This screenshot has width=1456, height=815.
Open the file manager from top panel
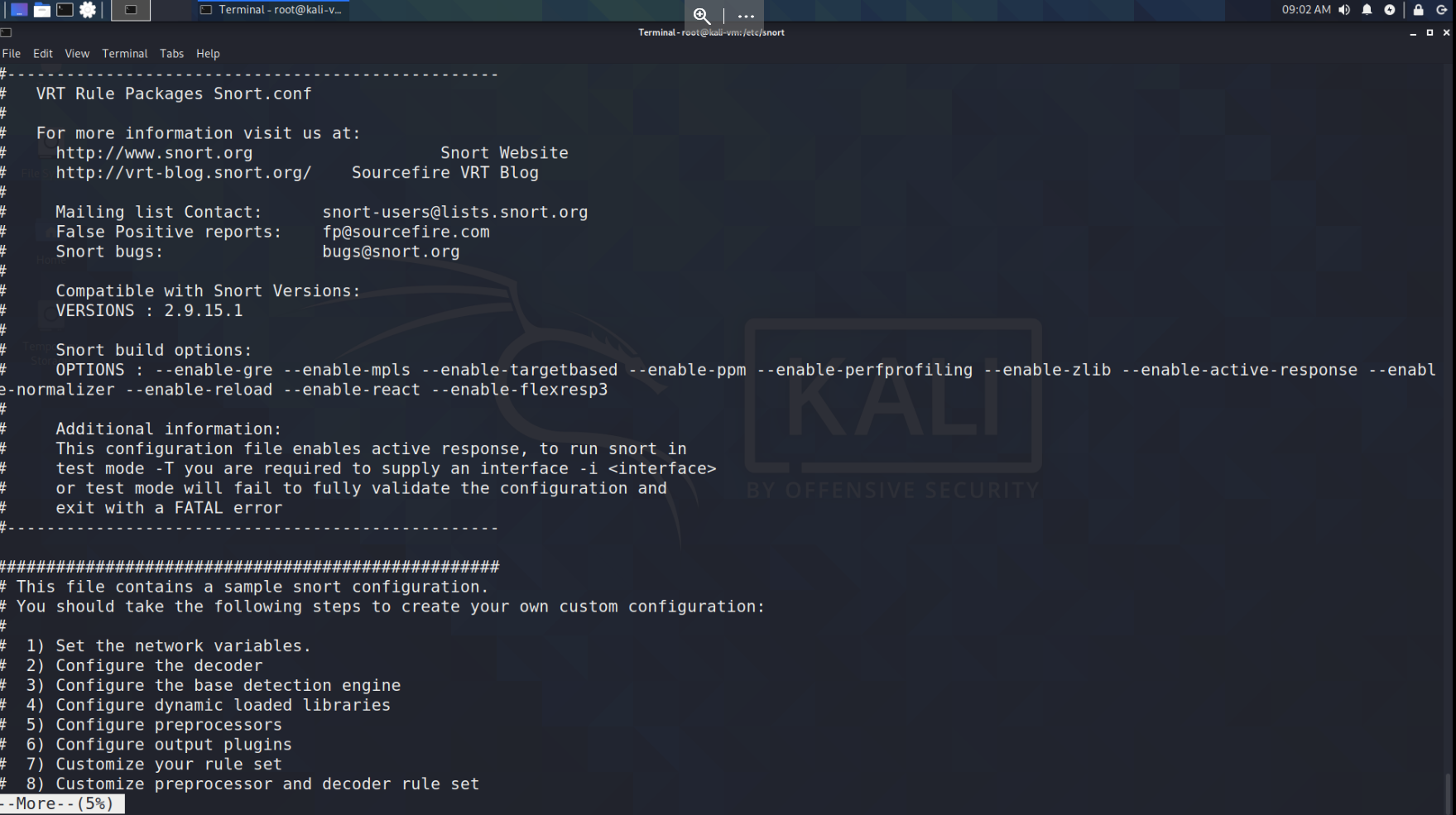click(41, 10)
